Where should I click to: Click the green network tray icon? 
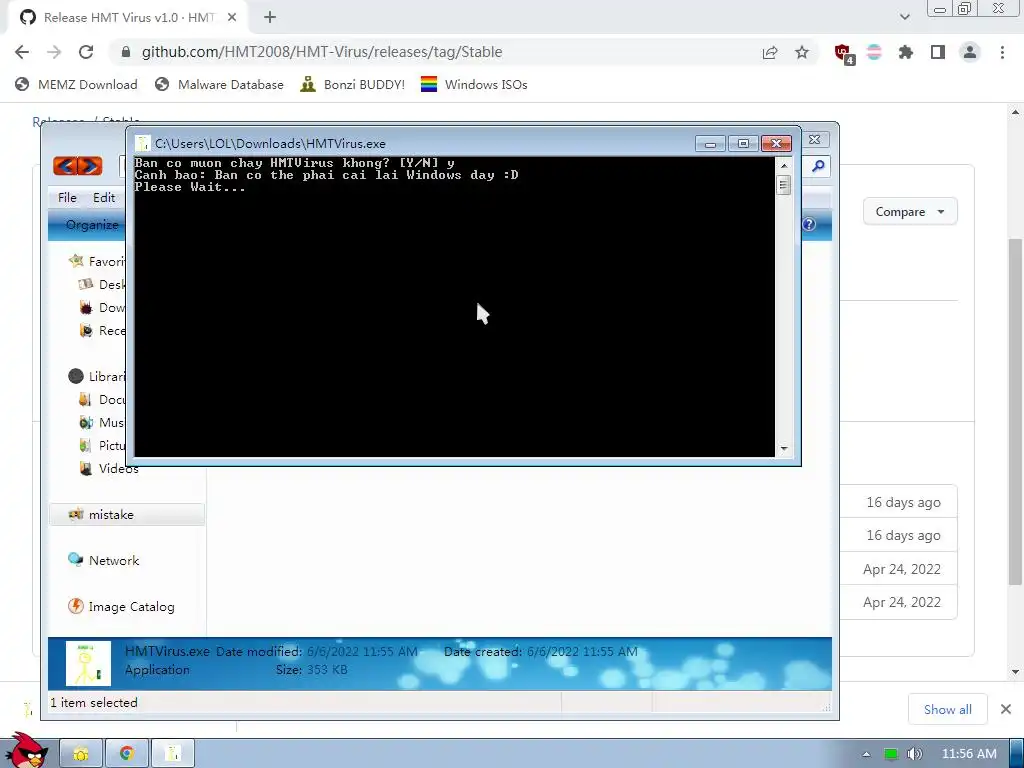pyautogui.click(x=891, y=754)
